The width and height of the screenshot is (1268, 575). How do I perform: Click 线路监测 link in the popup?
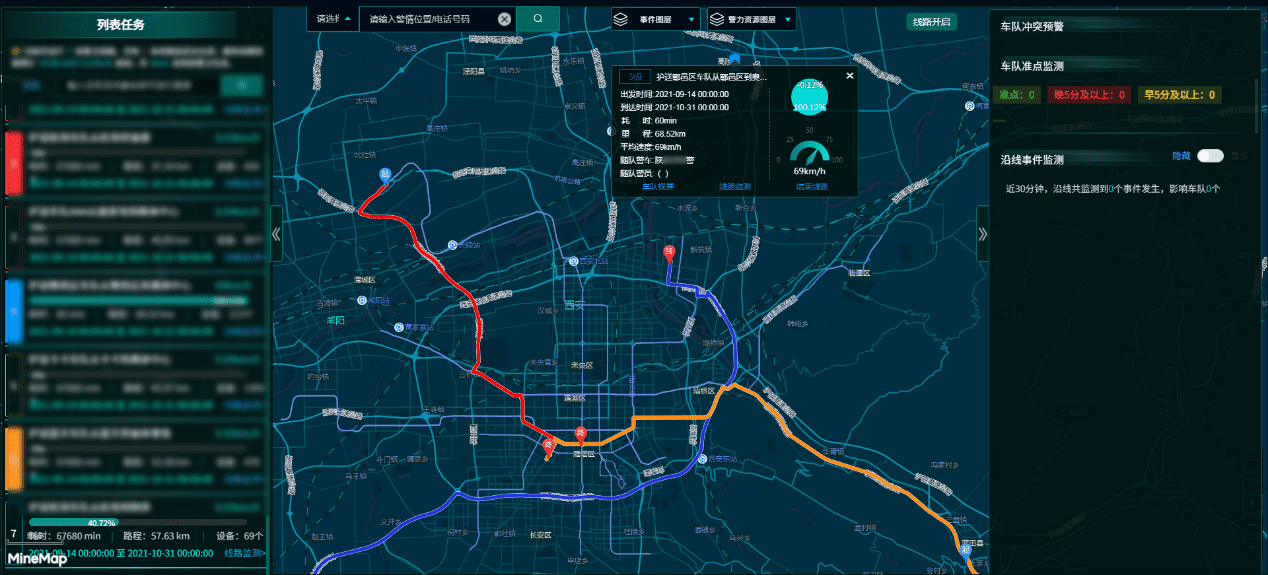[x=734, y=187]
